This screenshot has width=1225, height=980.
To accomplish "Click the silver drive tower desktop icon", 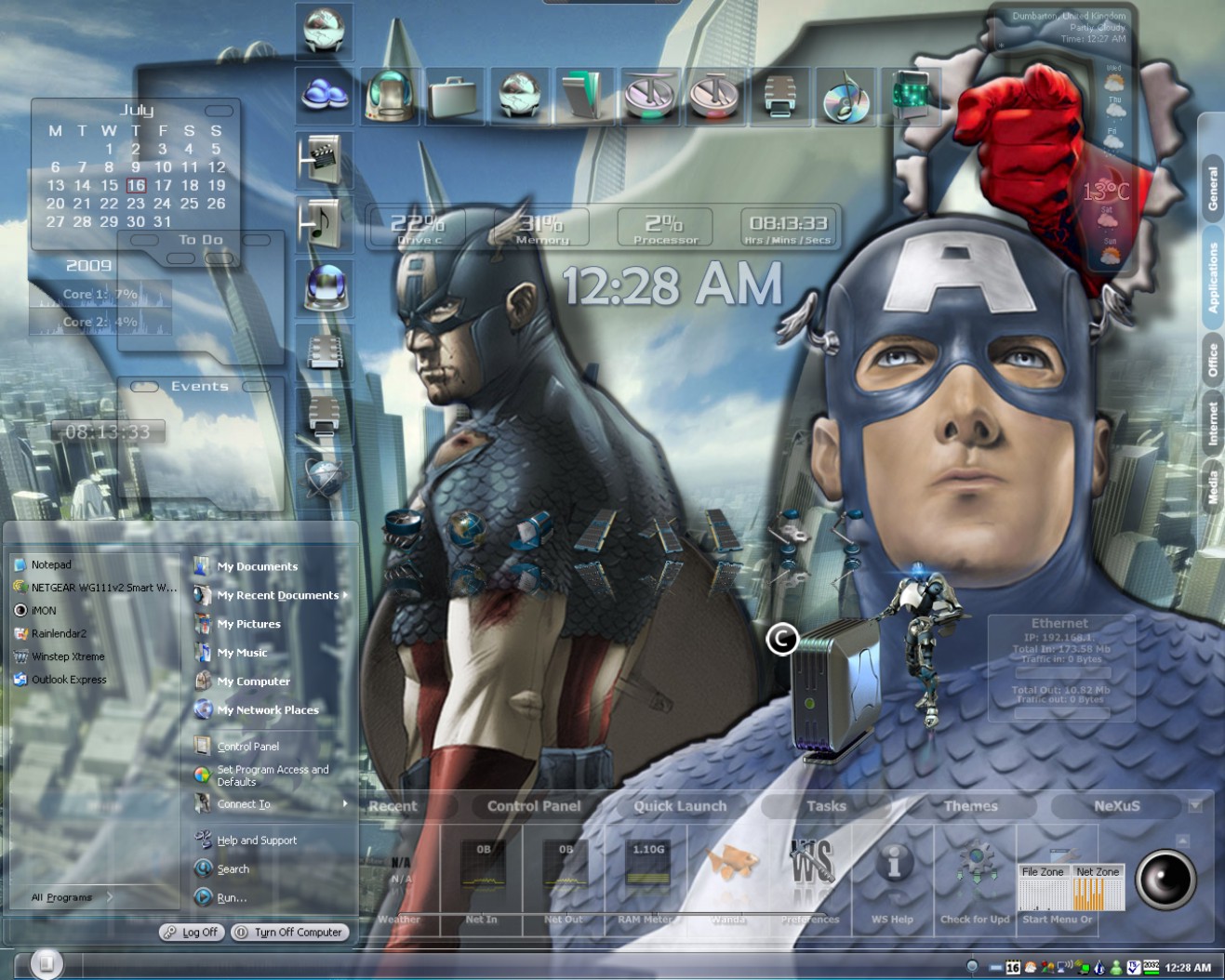I will 835,690.
